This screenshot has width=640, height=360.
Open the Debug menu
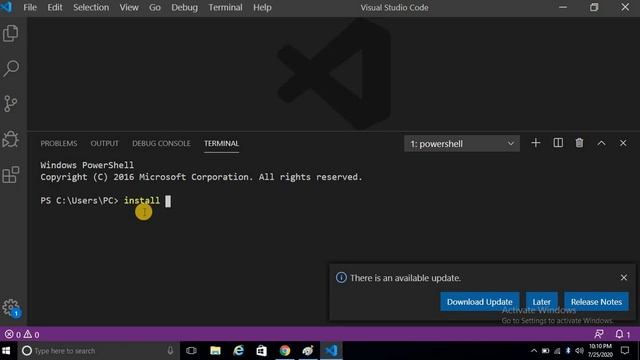(184, 7)
